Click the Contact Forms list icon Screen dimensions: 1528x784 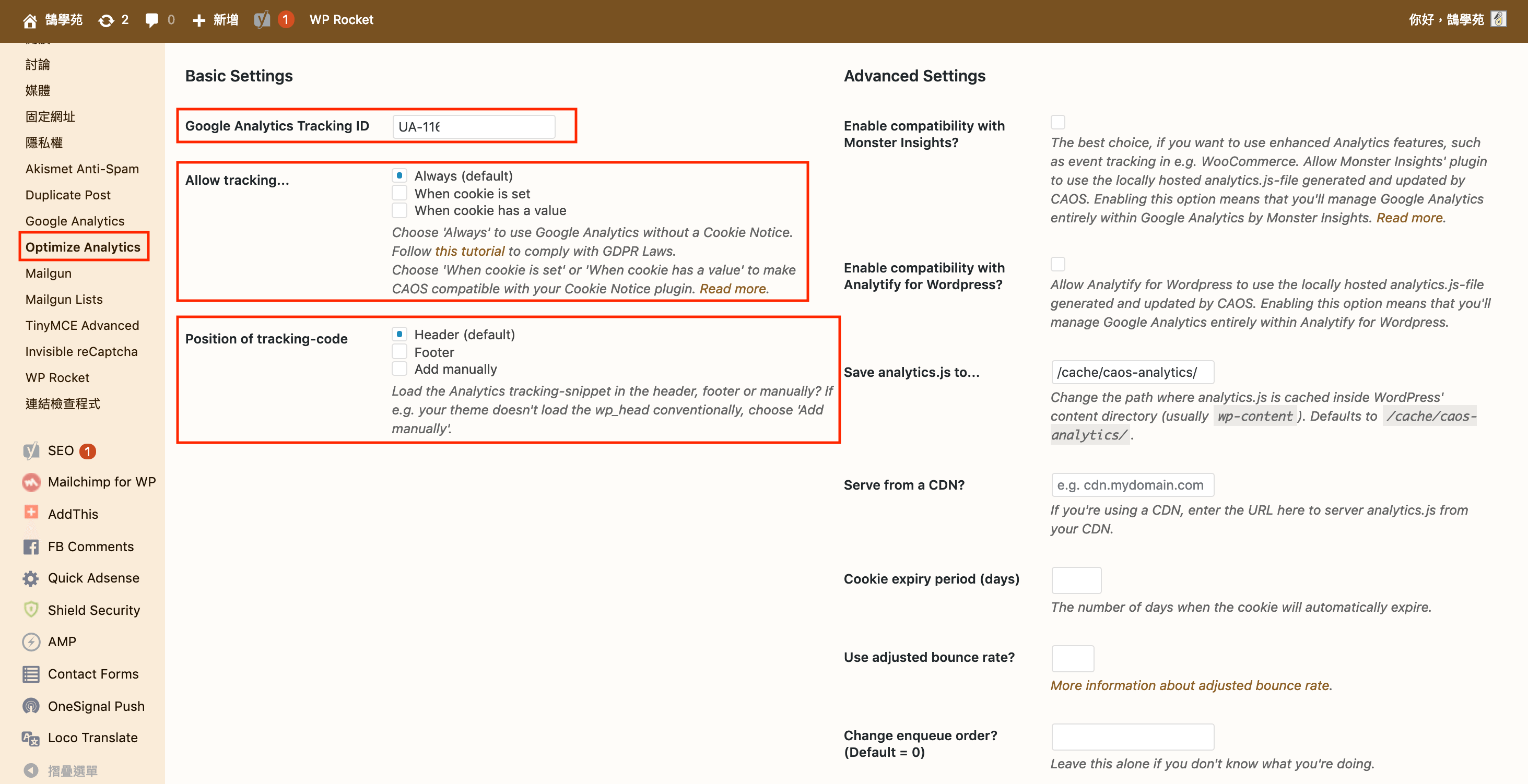click(x=31, y=674)
